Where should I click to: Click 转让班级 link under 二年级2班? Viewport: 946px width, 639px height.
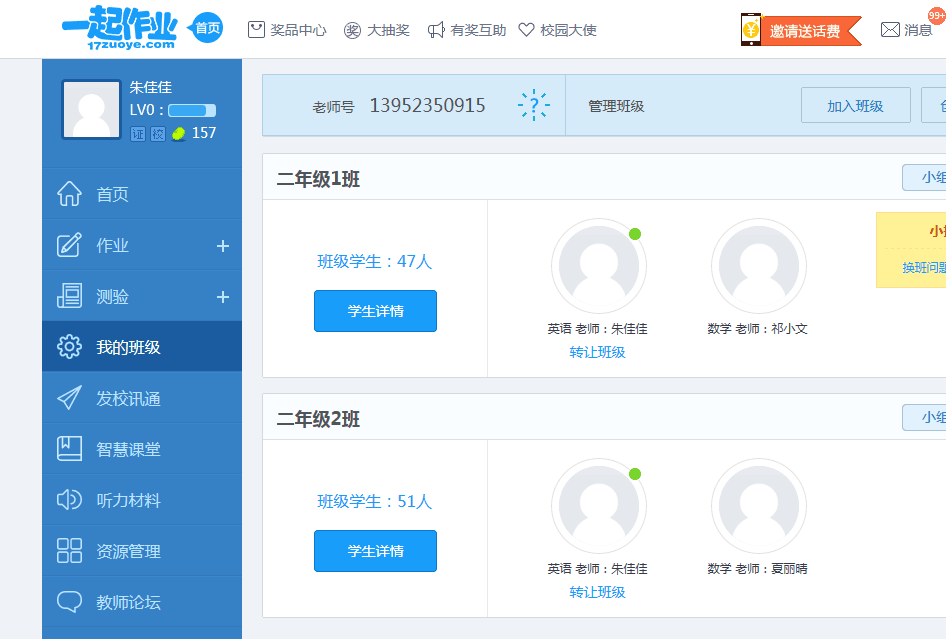[597, 592]
